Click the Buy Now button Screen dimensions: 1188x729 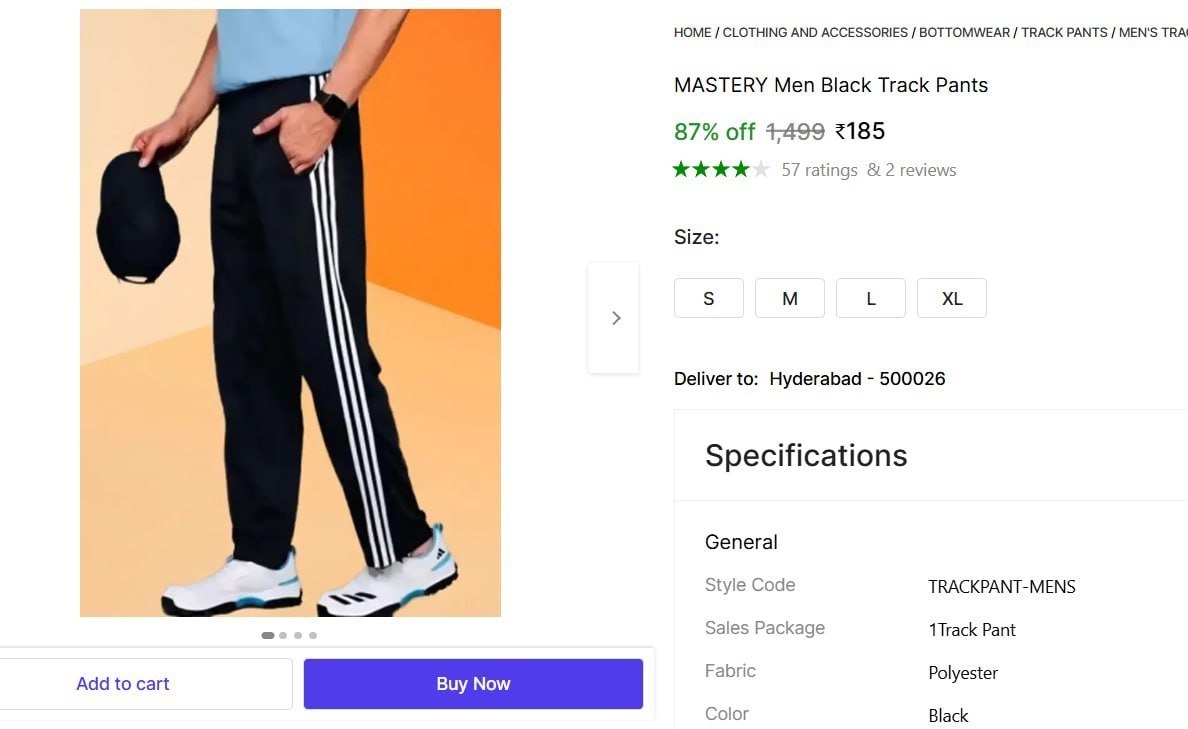pos(473,683)
